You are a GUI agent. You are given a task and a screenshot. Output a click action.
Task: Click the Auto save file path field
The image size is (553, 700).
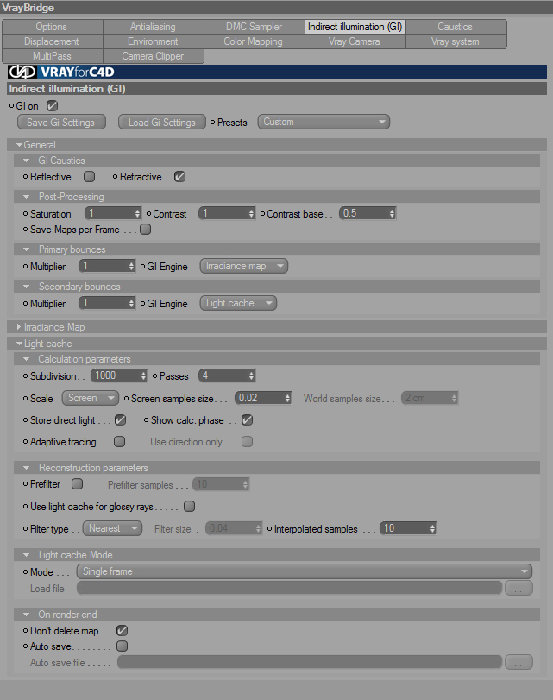point(310,662)
